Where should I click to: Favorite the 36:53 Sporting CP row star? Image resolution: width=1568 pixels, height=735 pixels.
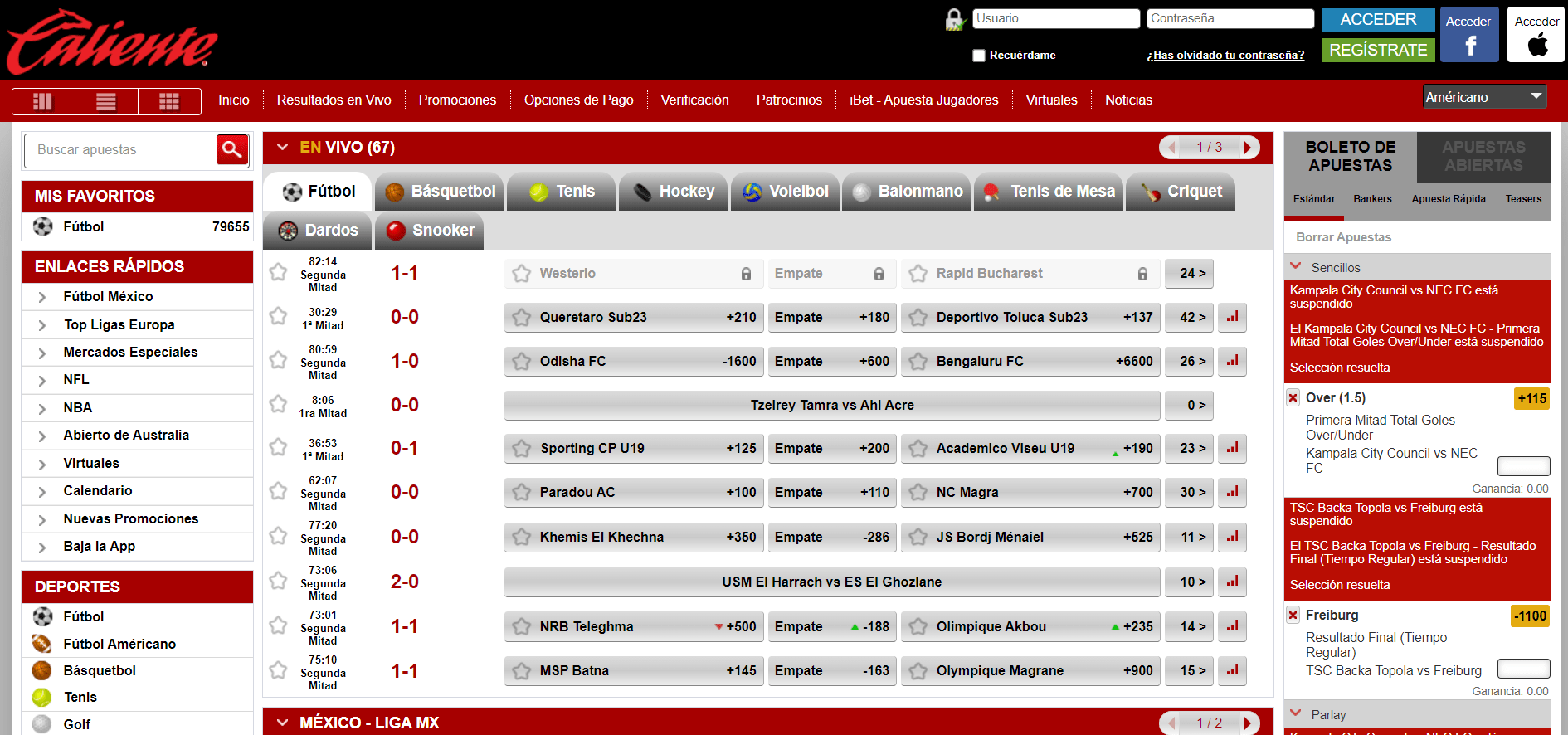(278, 447)
